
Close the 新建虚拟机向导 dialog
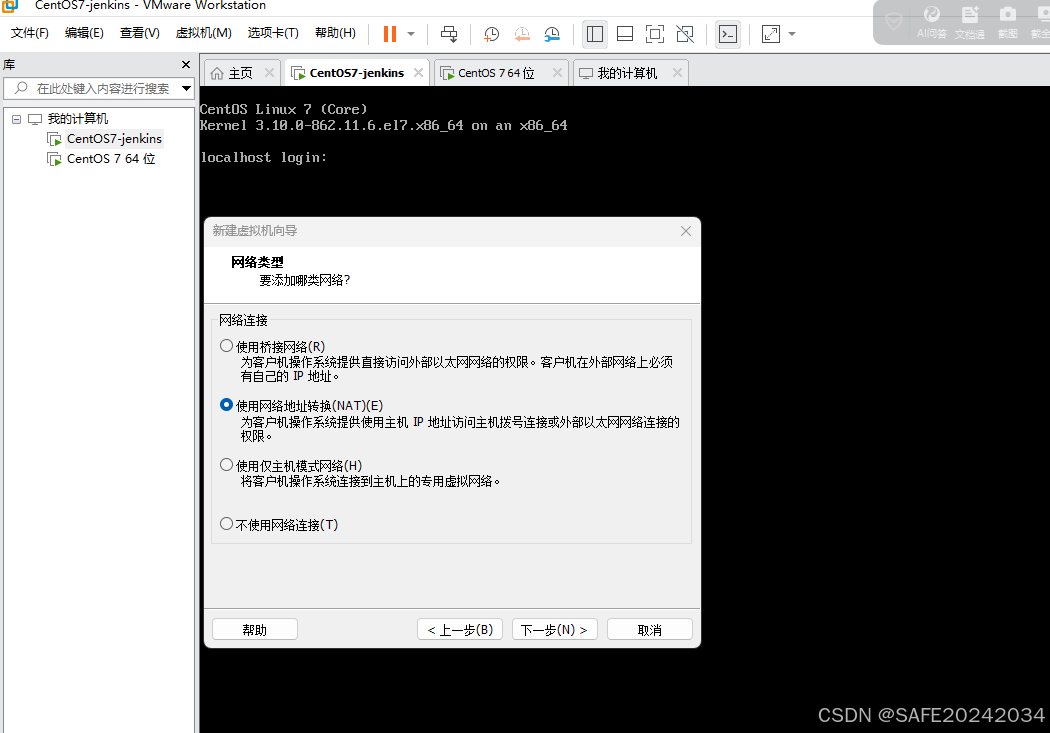(x=686, y=231)
